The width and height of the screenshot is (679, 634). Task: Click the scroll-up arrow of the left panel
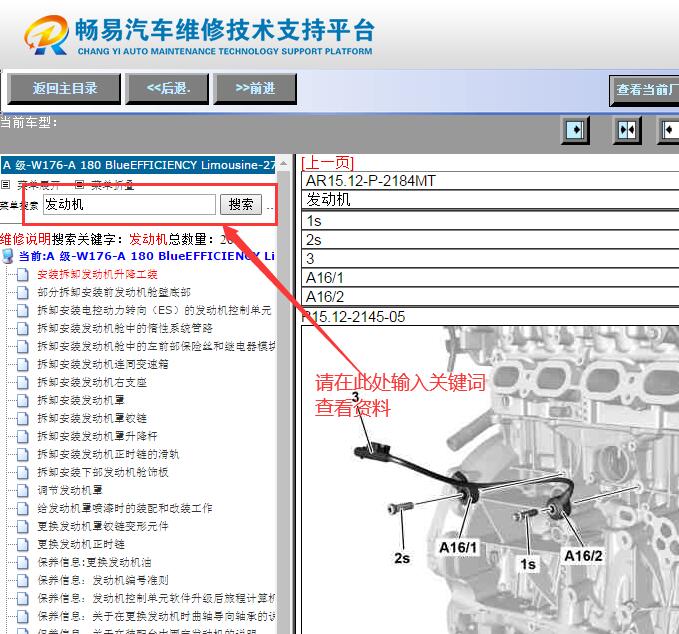pyautogui.click(x=284, y=164)
